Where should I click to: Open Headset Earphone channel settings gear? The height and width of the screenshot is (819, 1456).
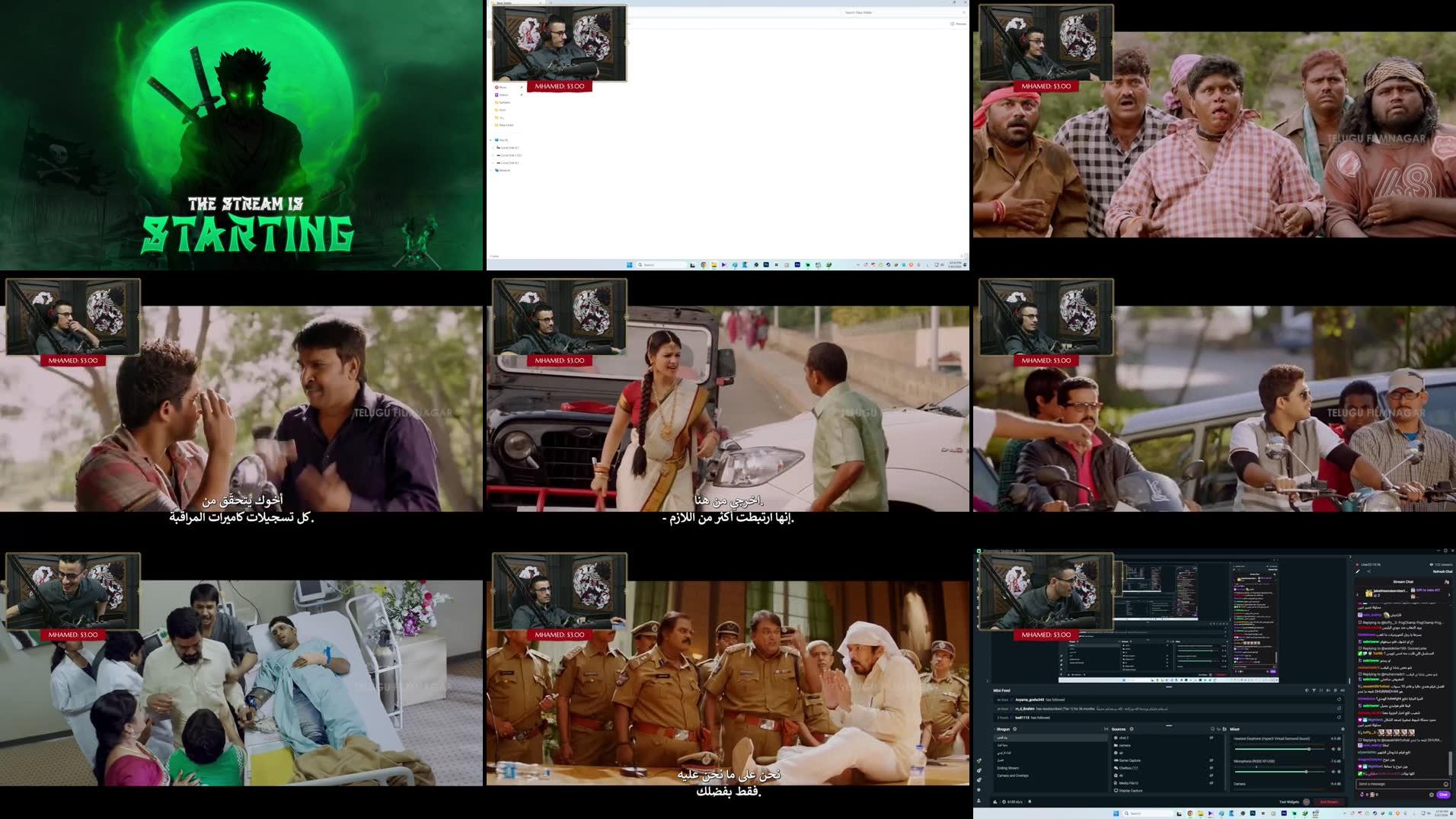(1339, 749)
